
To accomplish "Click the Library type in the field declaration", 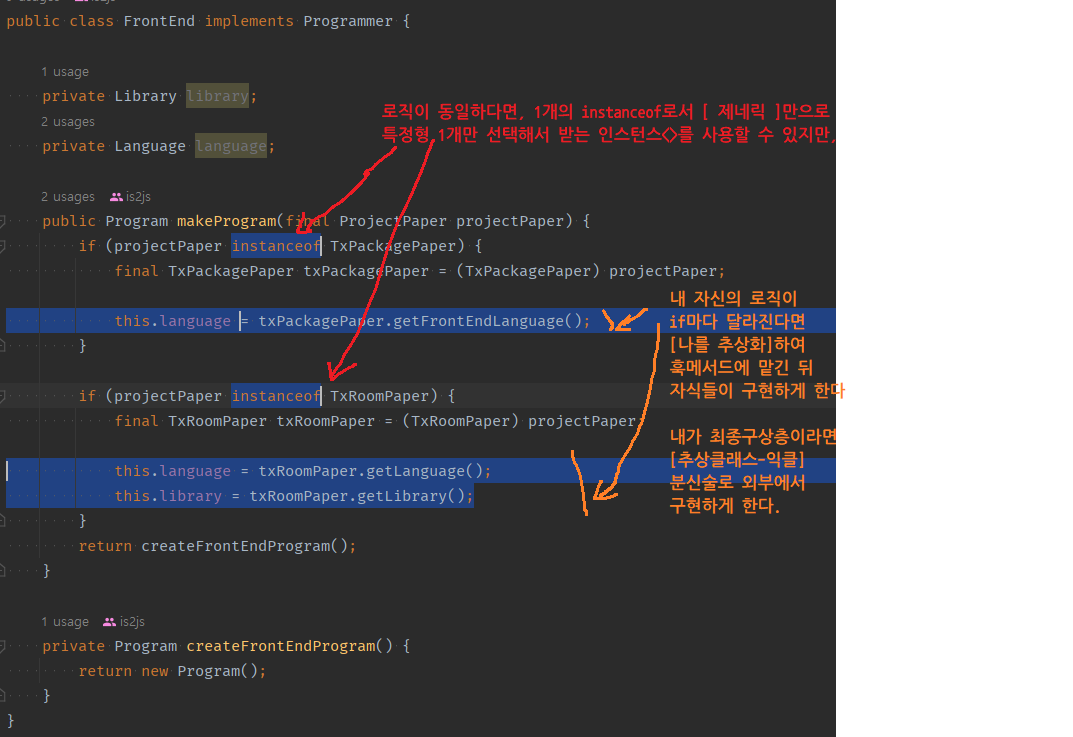I will point(145,96).
